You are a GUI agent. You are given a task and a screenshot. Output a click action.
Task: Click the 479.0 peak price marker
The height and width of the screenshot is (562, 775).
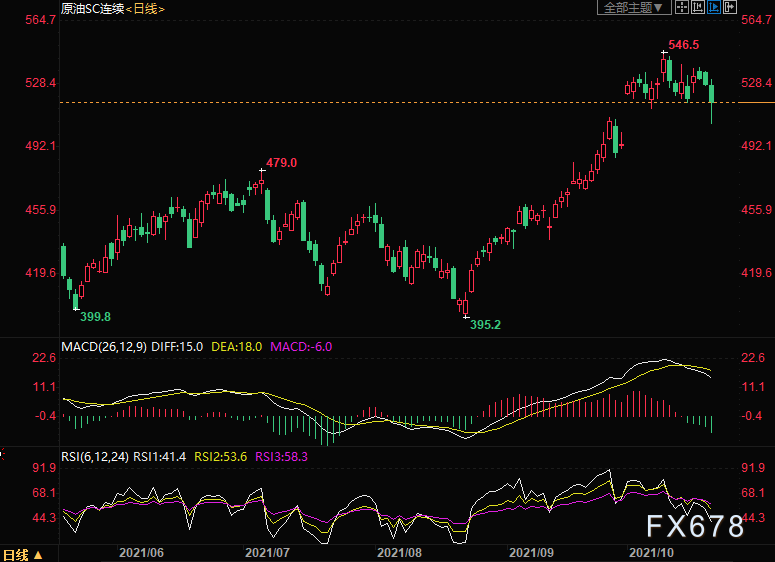281,163
